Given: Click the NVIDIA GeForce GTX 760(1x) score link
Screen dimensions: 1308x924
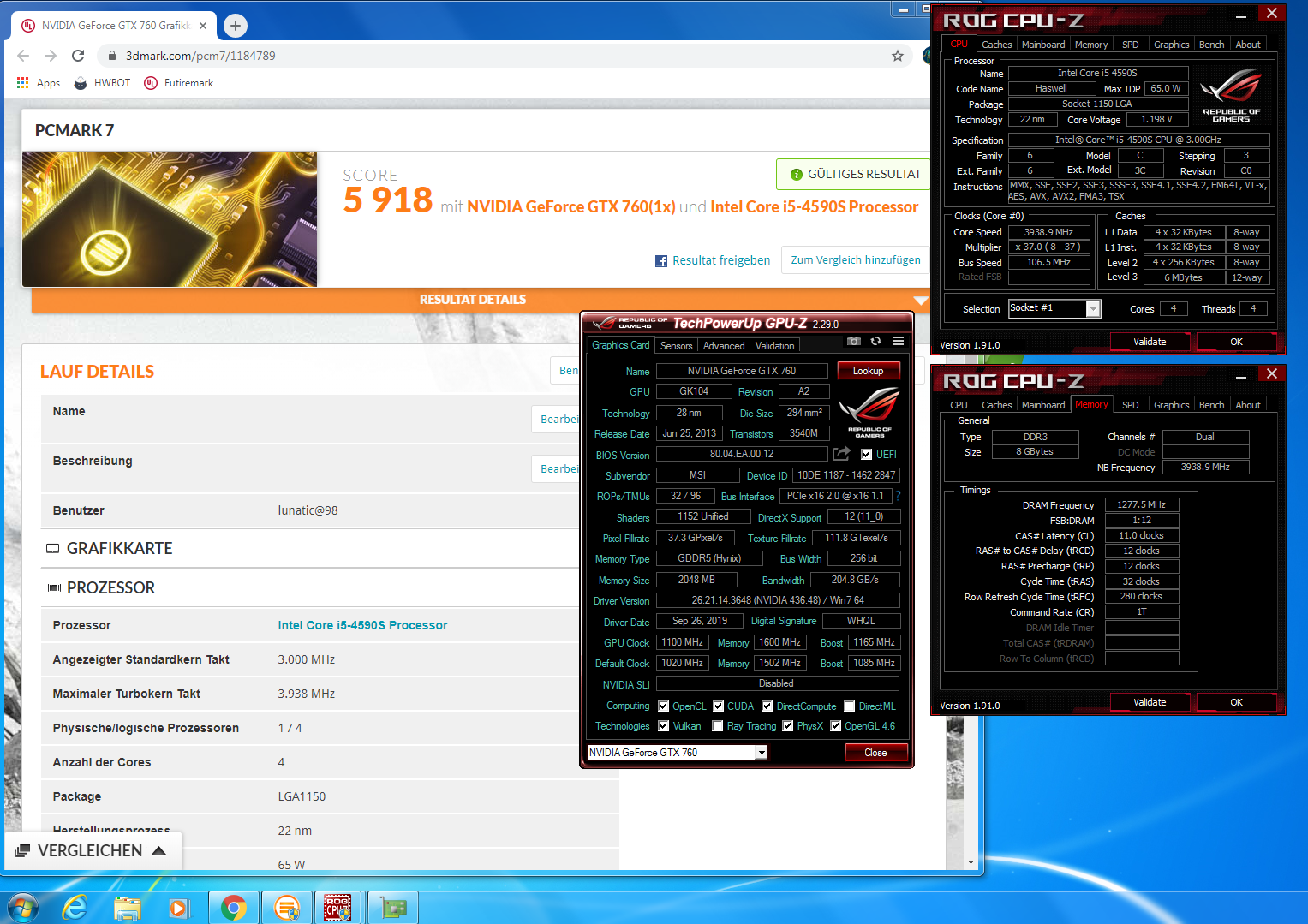Looking at the screenshot, I should point(571,206).
